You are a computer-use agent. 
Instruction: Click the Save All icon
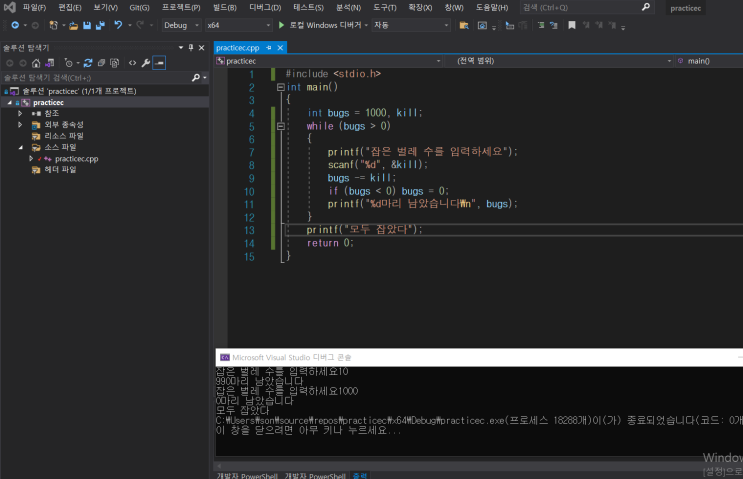[100, 25]
